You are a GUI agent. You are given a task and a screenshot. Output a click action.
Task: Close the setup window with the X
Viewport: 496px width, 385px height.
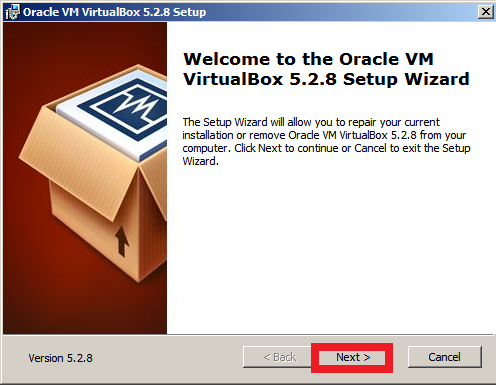point(486,12)
